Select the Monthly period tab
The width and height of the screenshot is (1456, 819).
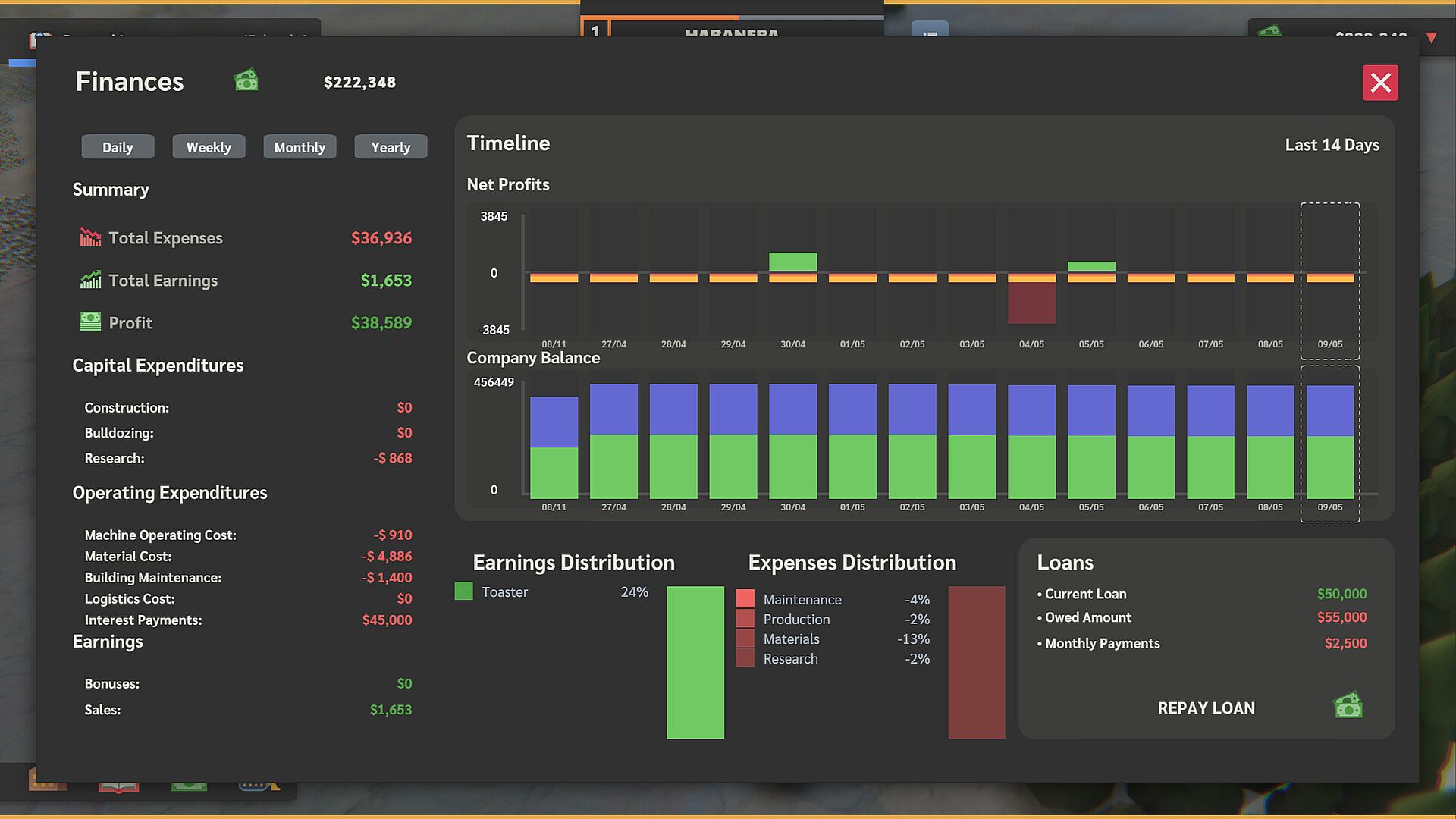point(300,147)
